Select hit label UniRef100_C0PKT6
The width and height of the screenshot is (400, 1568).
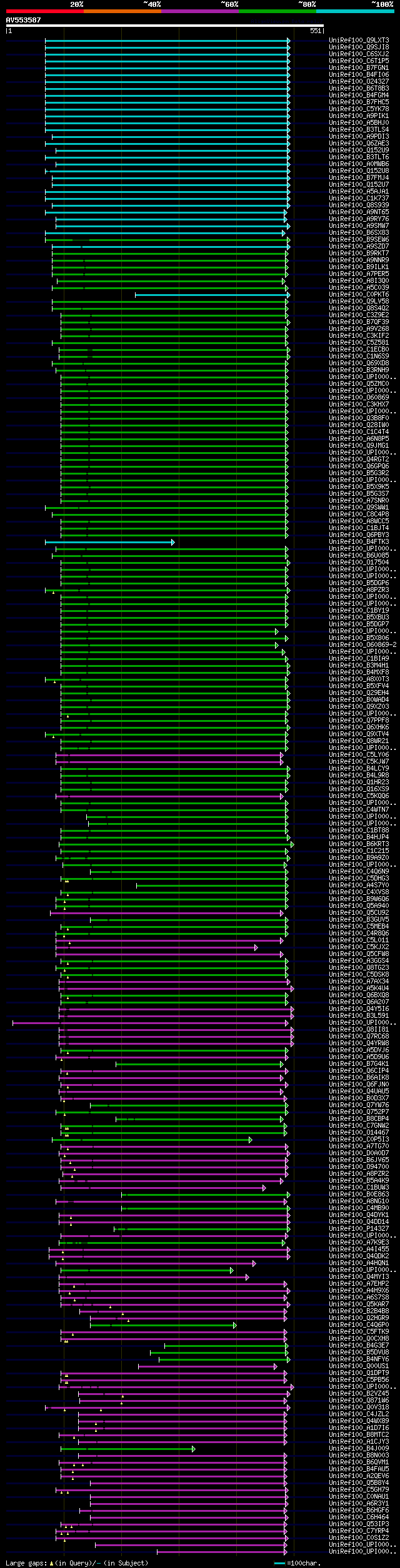pyautogui.click(x=359, y=295)
